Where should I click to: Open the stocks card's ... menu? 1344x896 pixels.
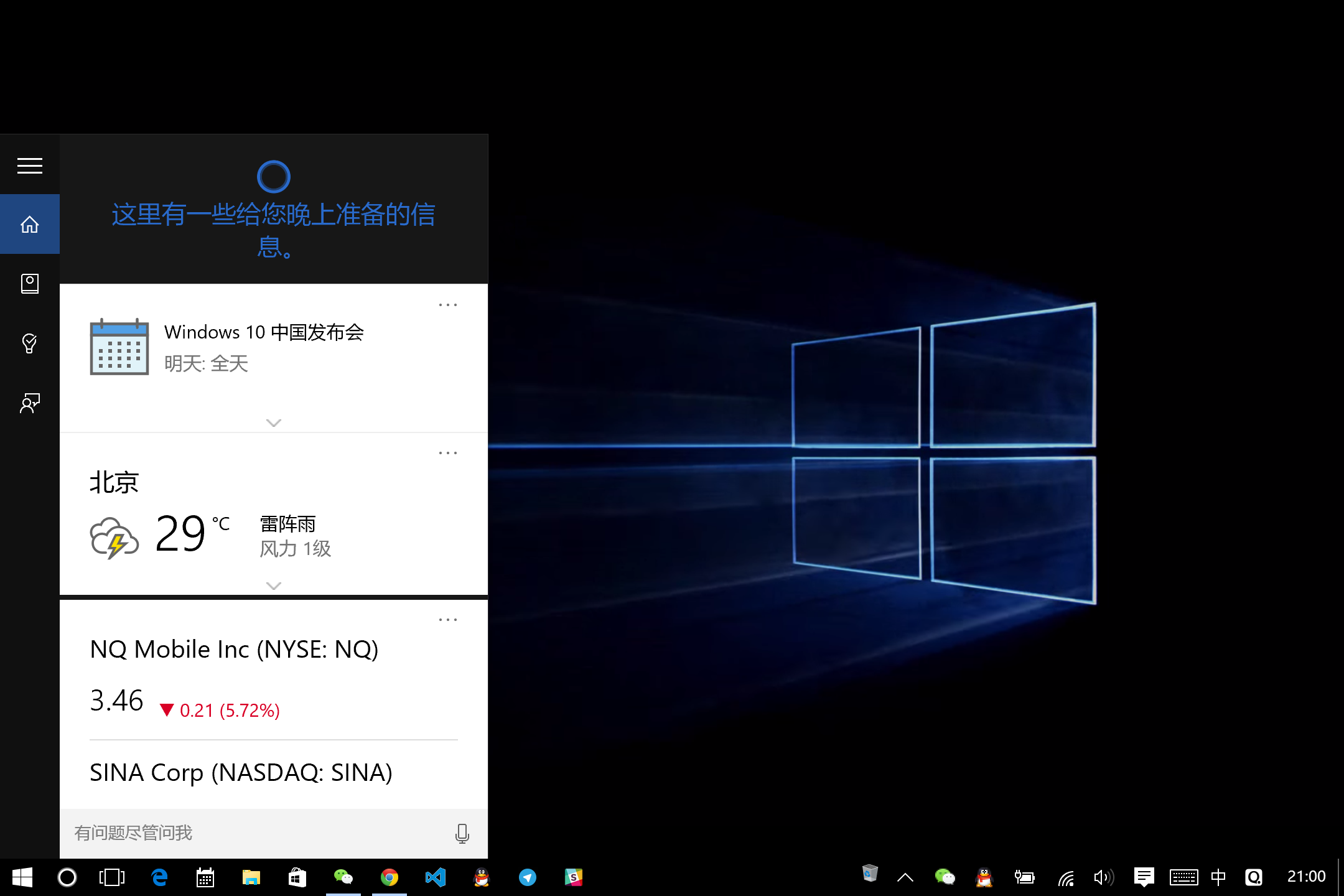click(447, 618)
